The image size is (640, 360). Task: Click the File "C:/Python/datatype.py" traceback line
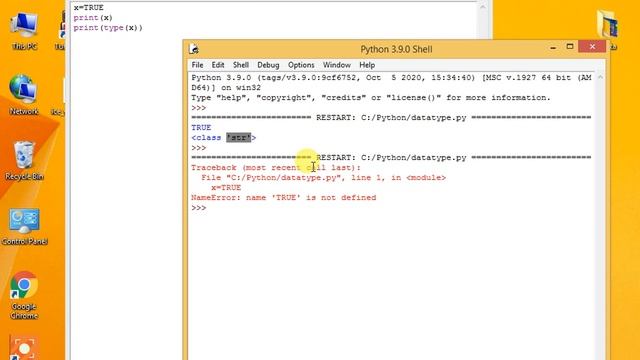[324, 178]
